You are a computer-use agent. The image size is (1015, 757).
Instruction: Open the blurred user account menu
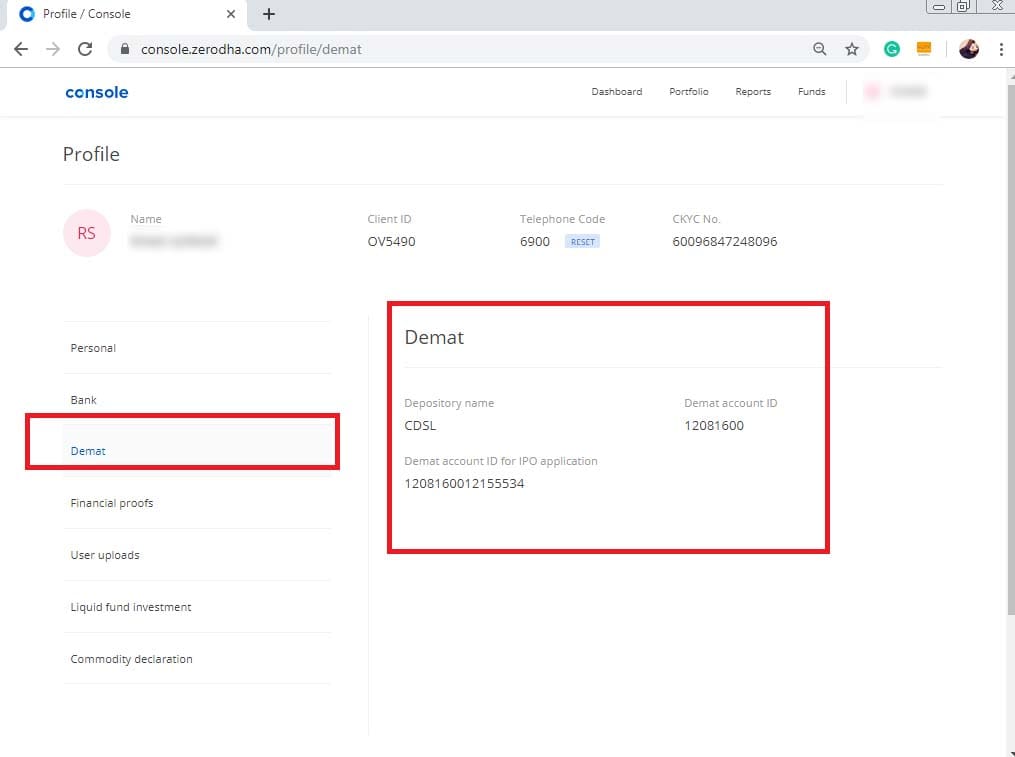899,92
